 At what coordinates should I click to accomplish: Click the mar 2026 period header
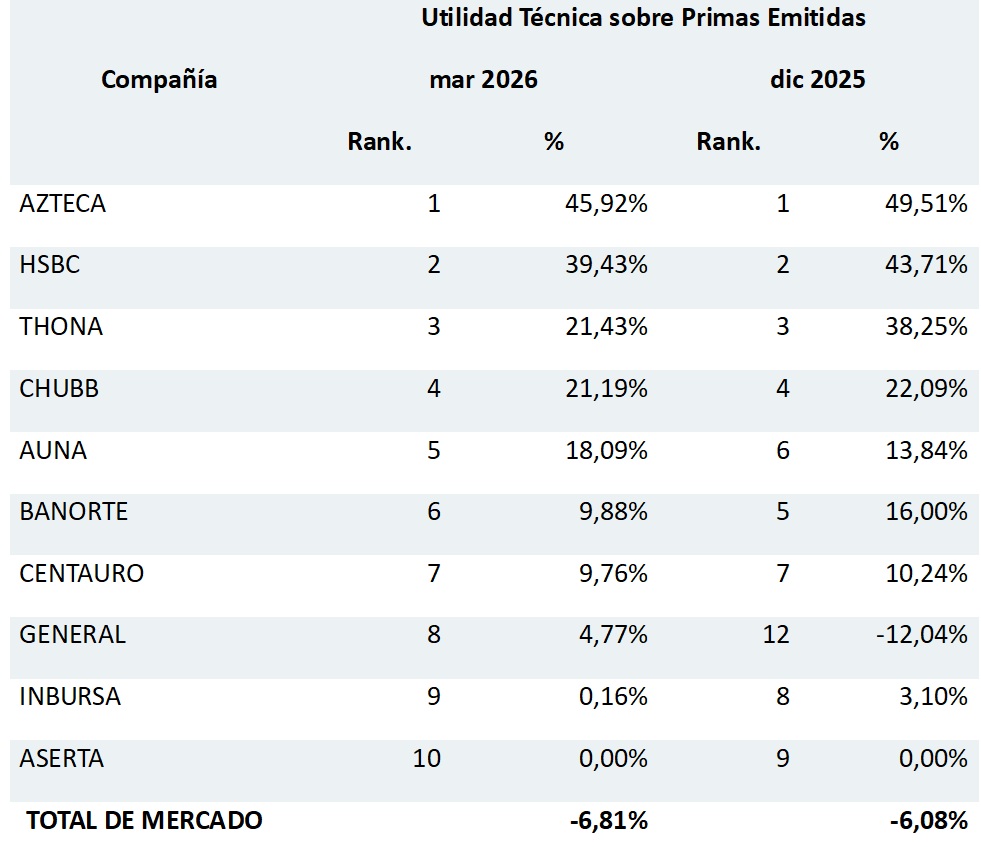point(484,79)
